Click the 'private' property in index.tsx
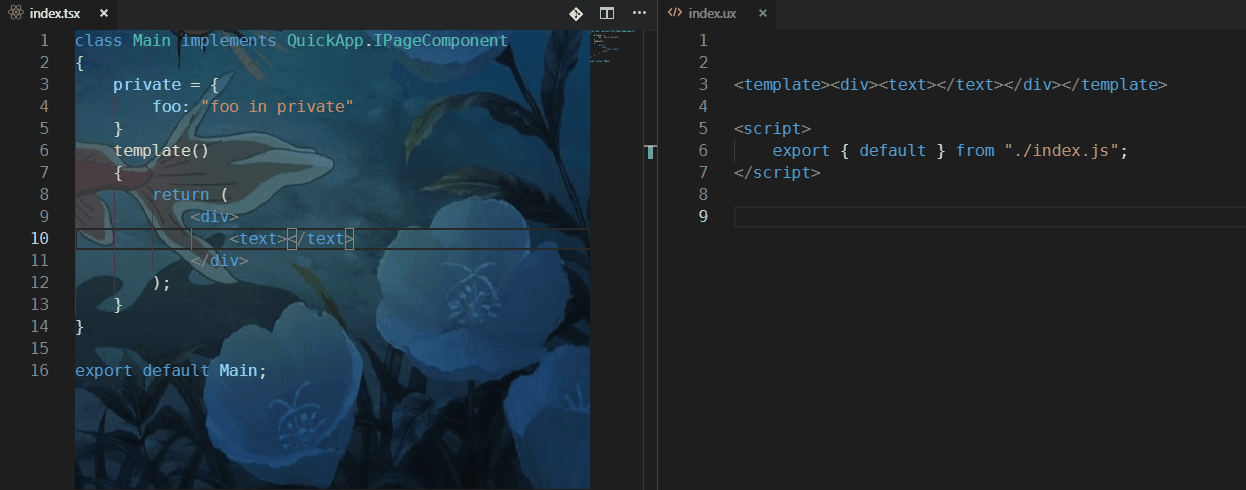This screenshot has width=1246, height=490. tap(147, 84)
